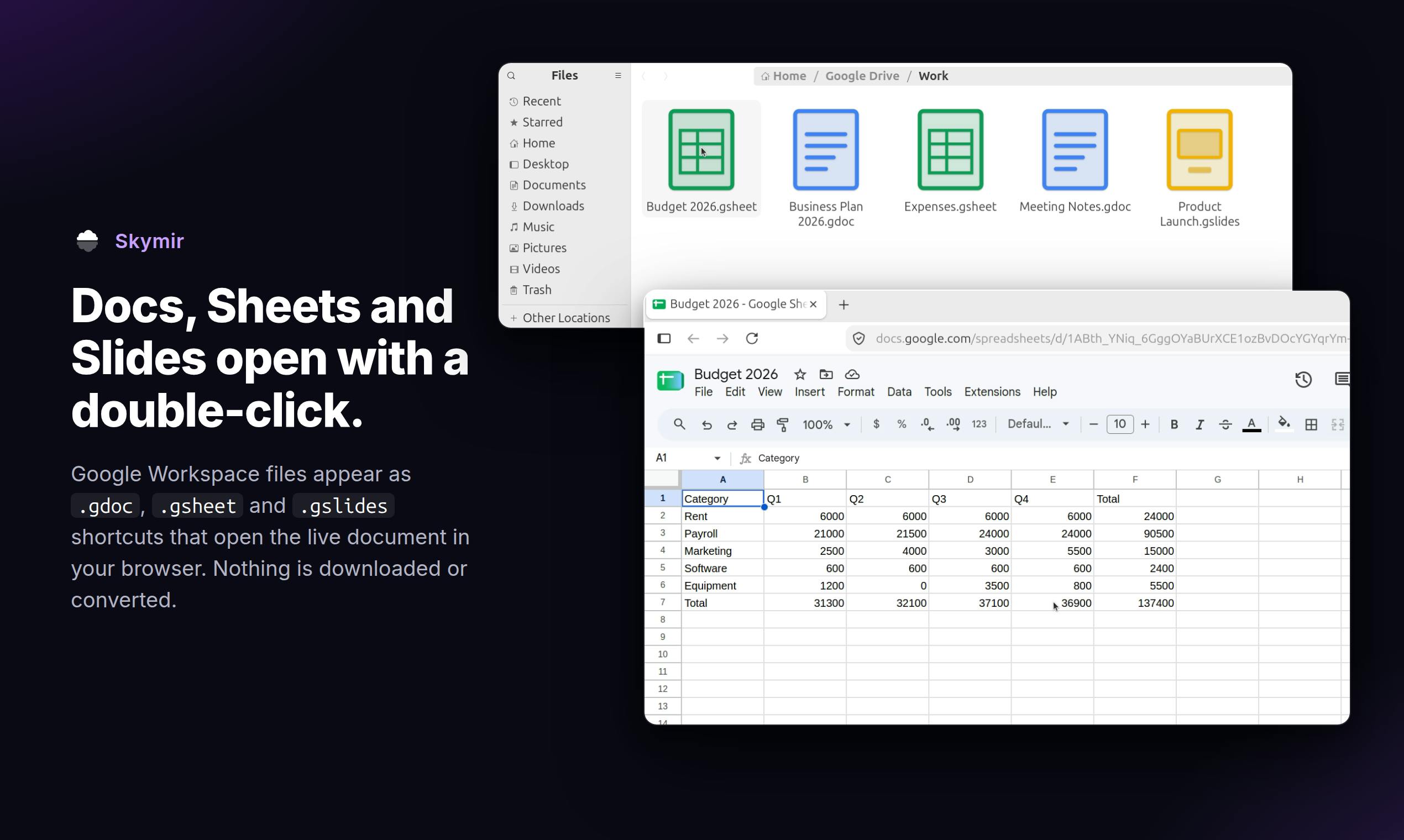The width and height of the screenshot is (1404, 840).
Task: Open version history clock icon
Action: [x=1303, y=379]
